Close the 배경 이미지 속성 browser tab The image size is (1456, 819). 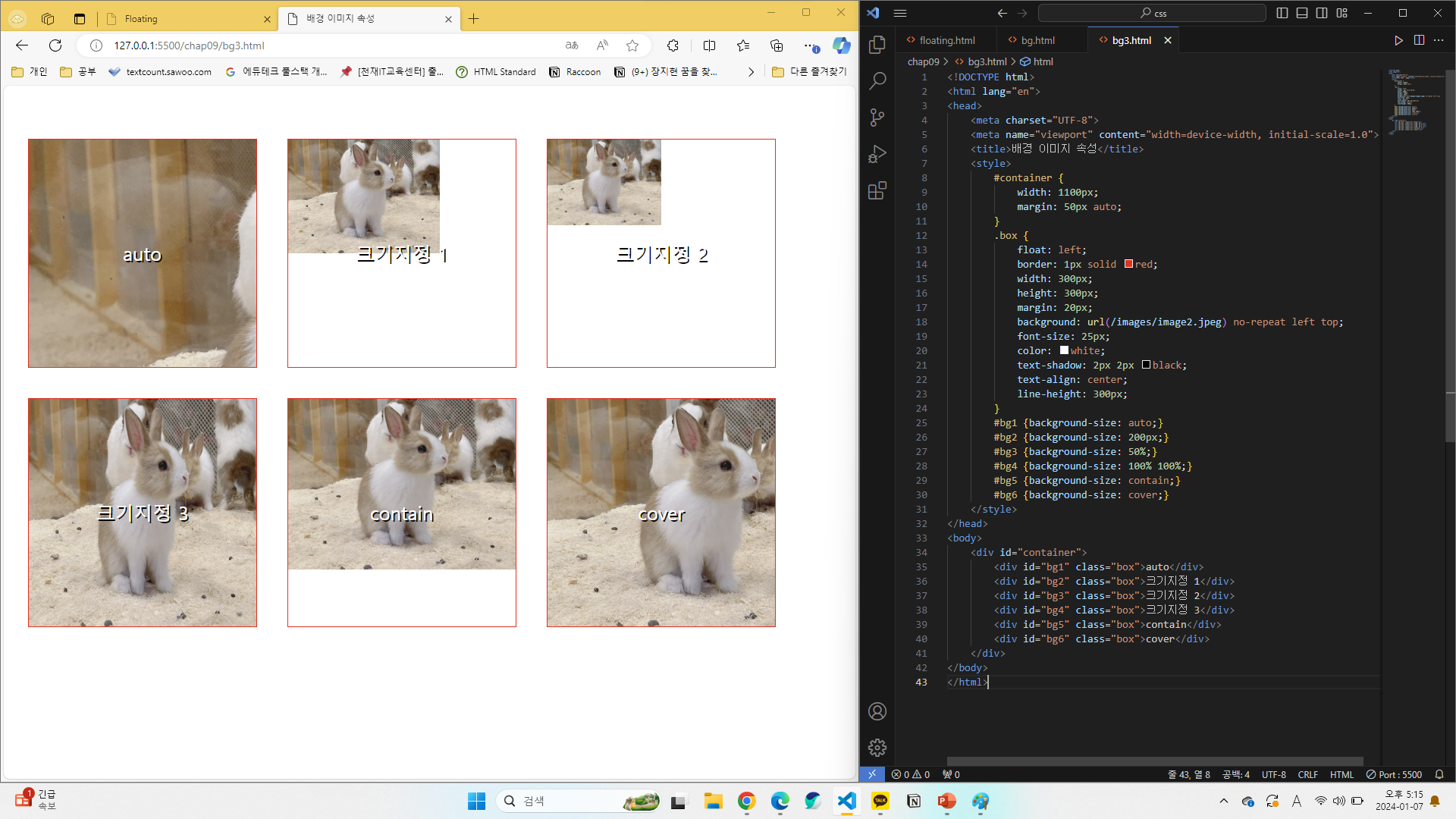[x=448, y=19]
